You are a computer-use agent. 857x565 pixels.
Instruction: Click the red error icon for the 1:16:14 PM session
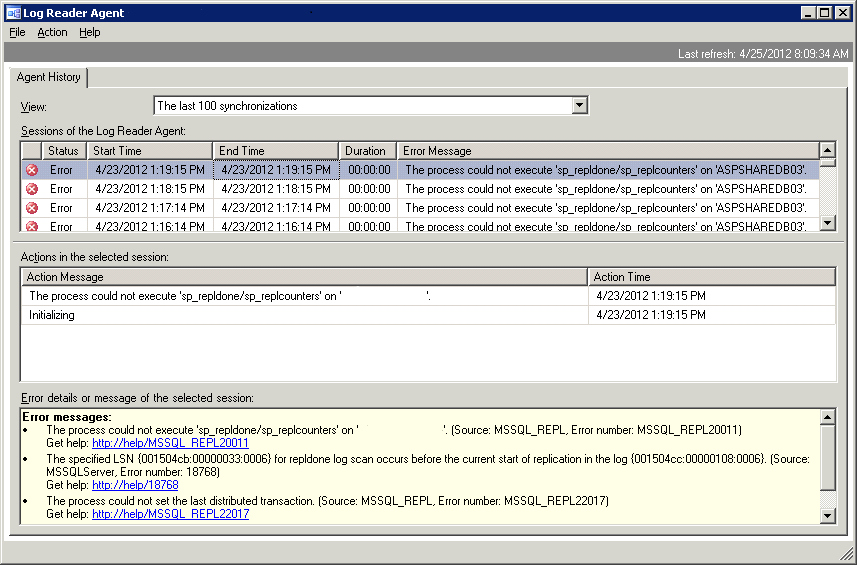click(32, 226)
